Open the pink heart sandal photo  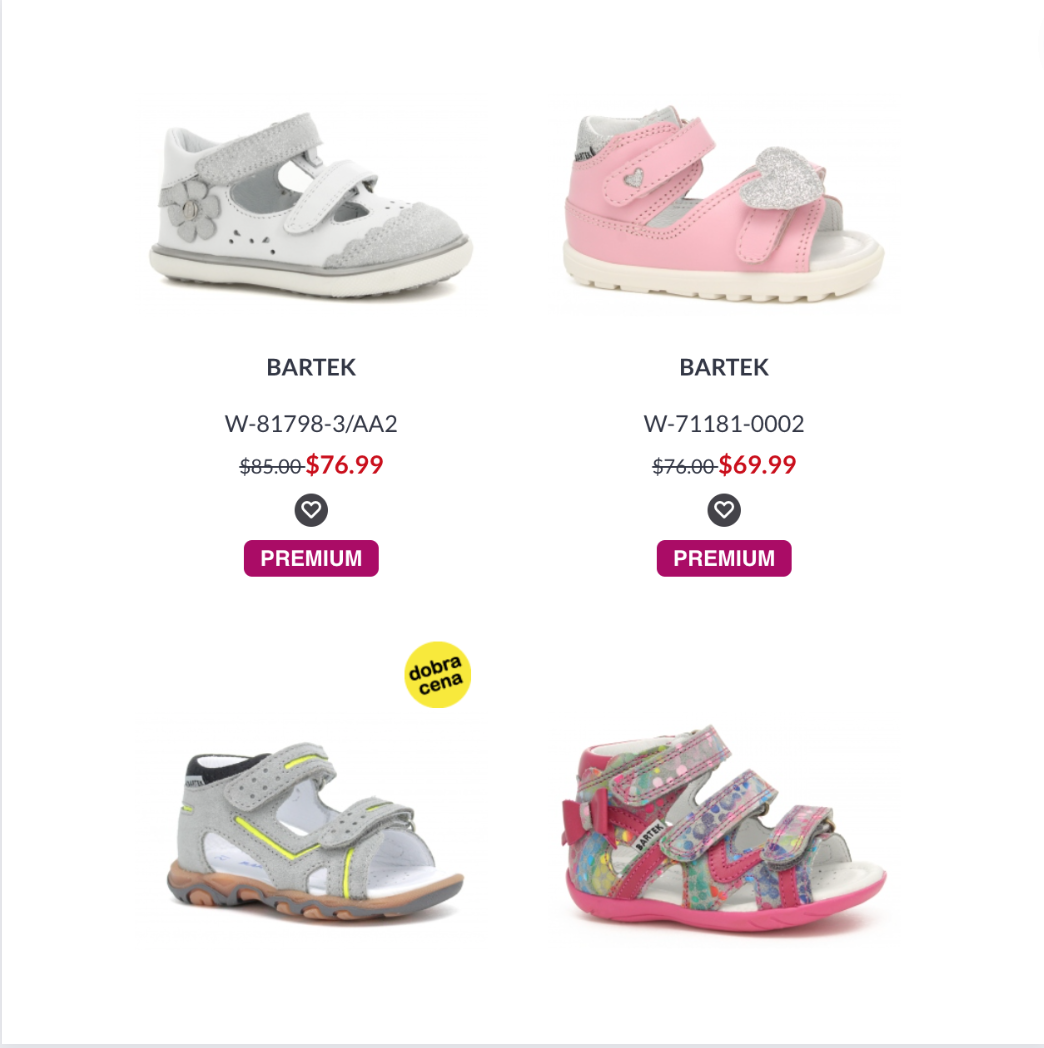point(724,203)
